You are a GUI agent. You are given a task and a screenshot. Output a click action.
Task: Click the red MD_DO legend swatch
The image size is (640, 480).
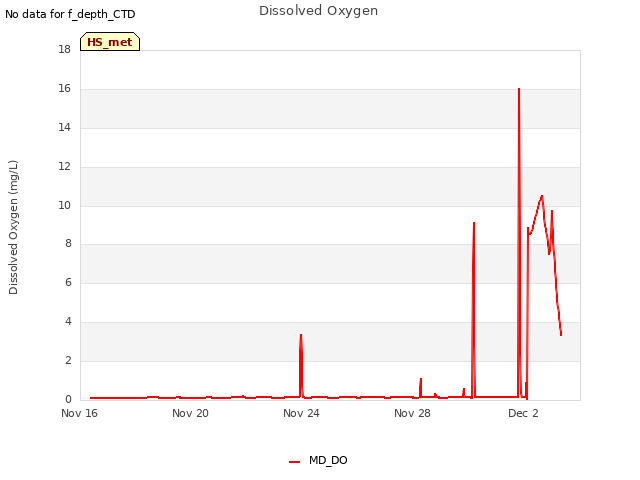pyautogui.click(x=294, y=462)
